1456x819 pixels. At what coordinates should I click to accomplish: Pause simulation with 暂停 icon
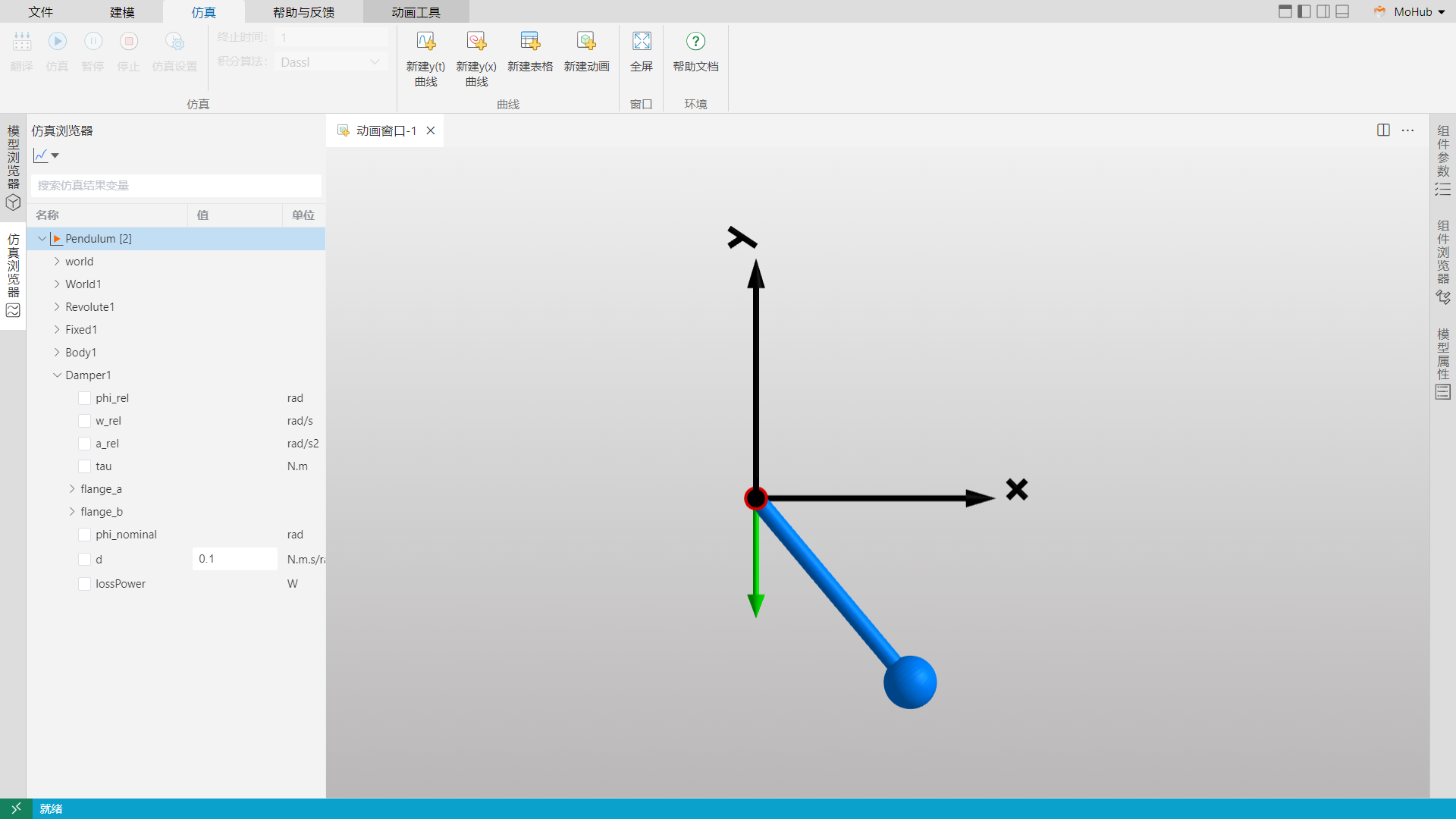tap(93, 42)
